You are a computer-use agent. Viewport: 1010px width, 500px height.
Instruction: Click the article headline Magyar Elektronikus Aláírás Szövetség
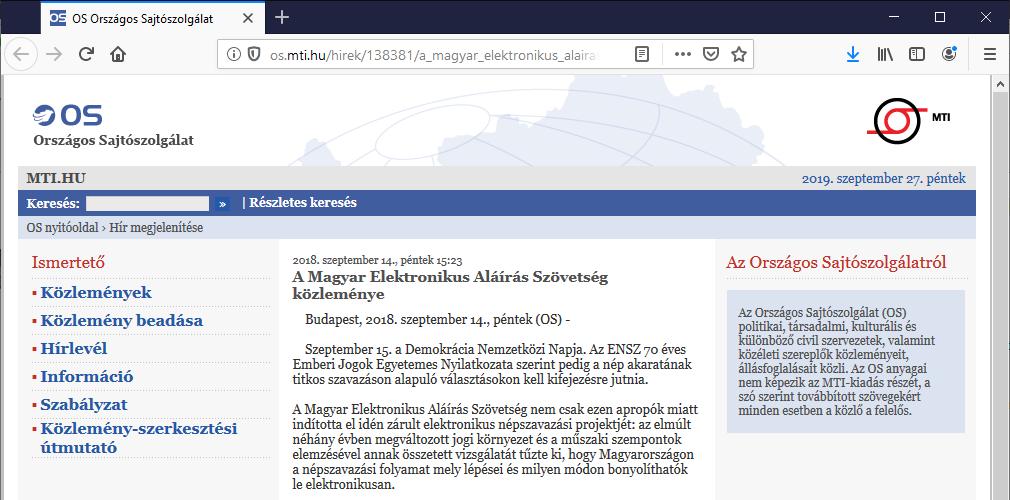[x=450, y=285]
